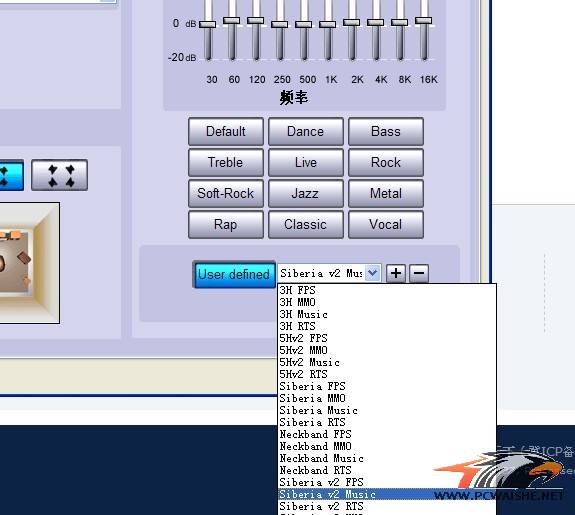Apply the Treble equalizer preset
Image resolution: width=575 pixels, height=515 pixels.
(226, 162)
